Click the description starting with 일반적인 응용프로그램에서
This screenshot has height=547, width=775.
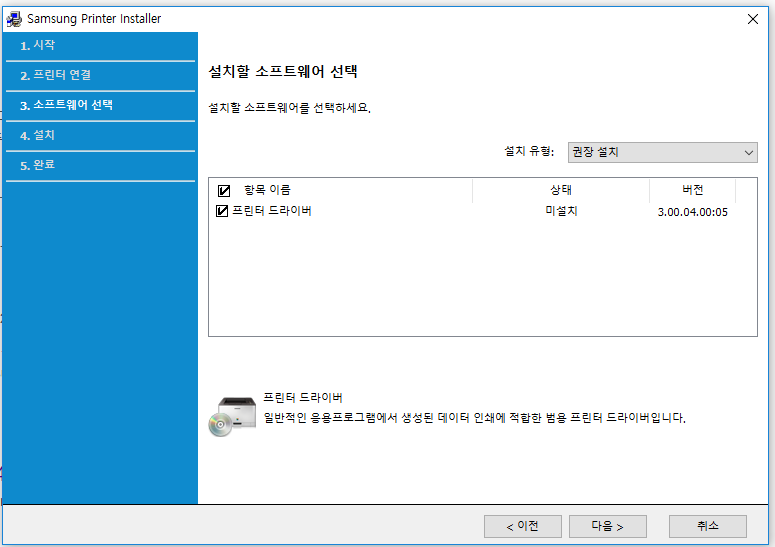tap(474, 418)
